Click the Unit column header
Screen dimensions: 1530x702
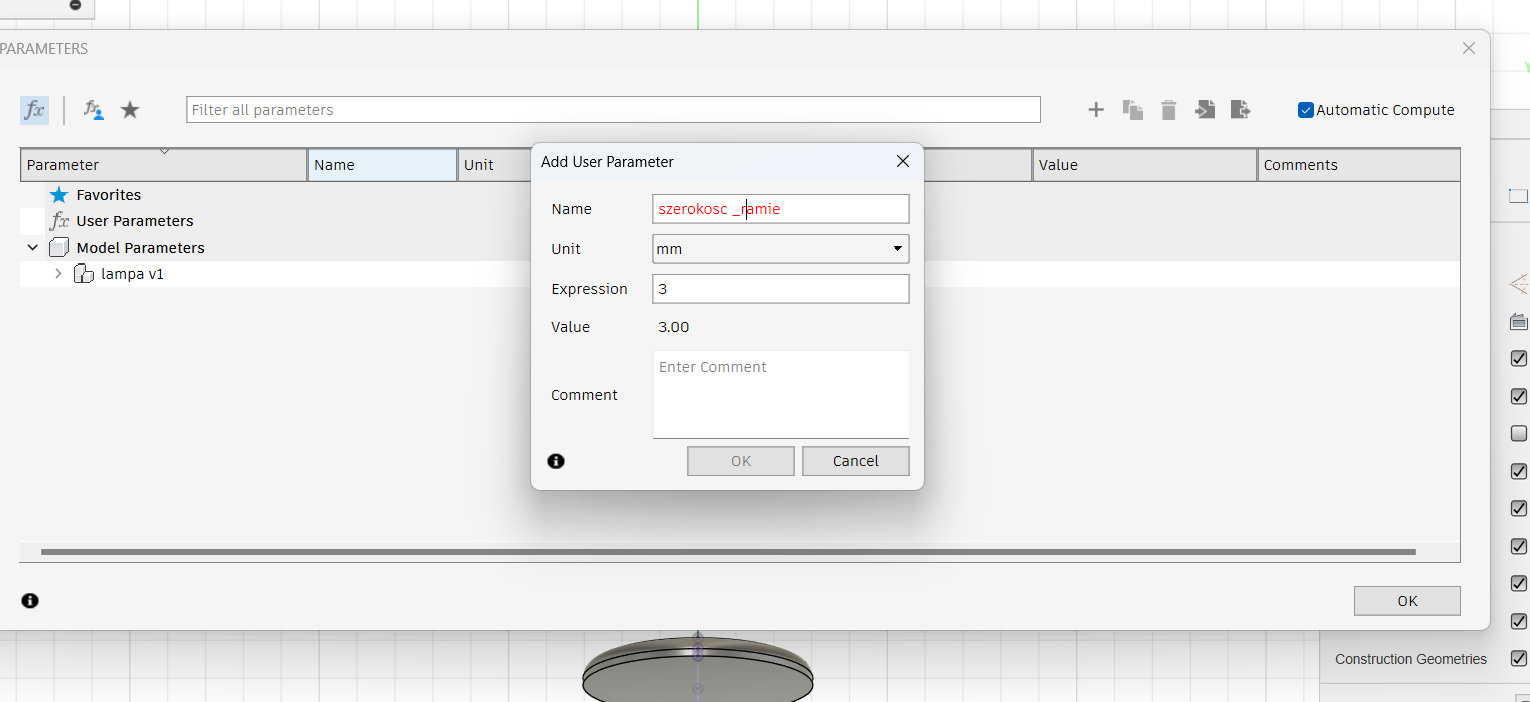494,165
